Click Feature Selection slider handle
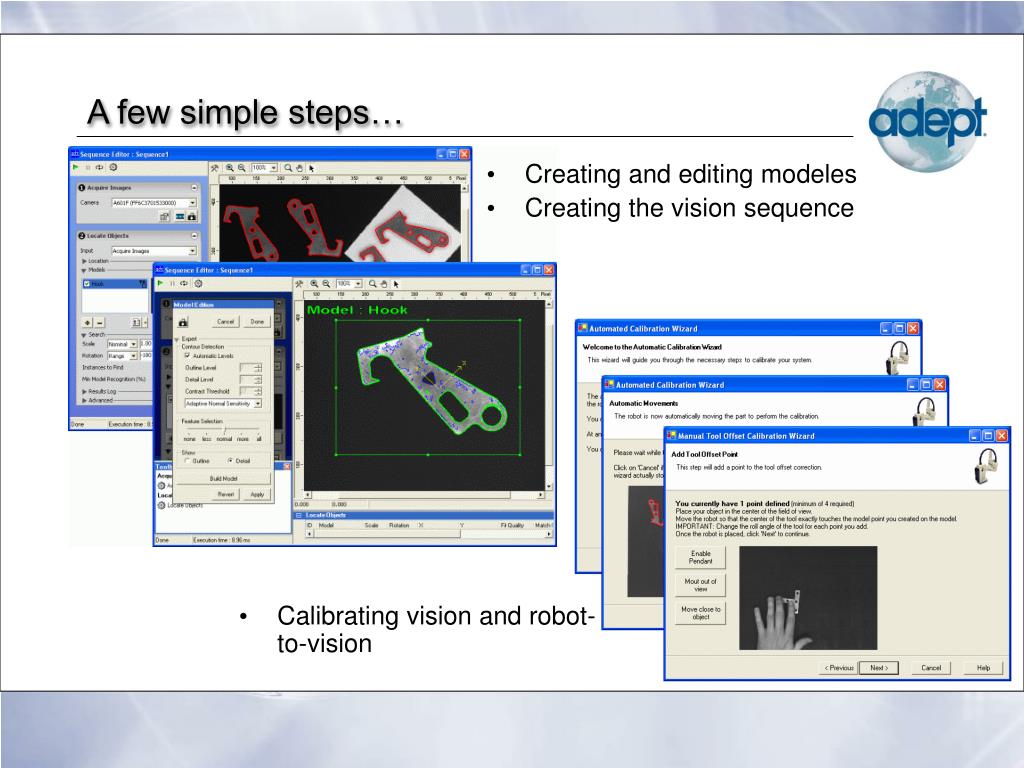Viewport: 1024px width, 768px height. tap(225, 431)
